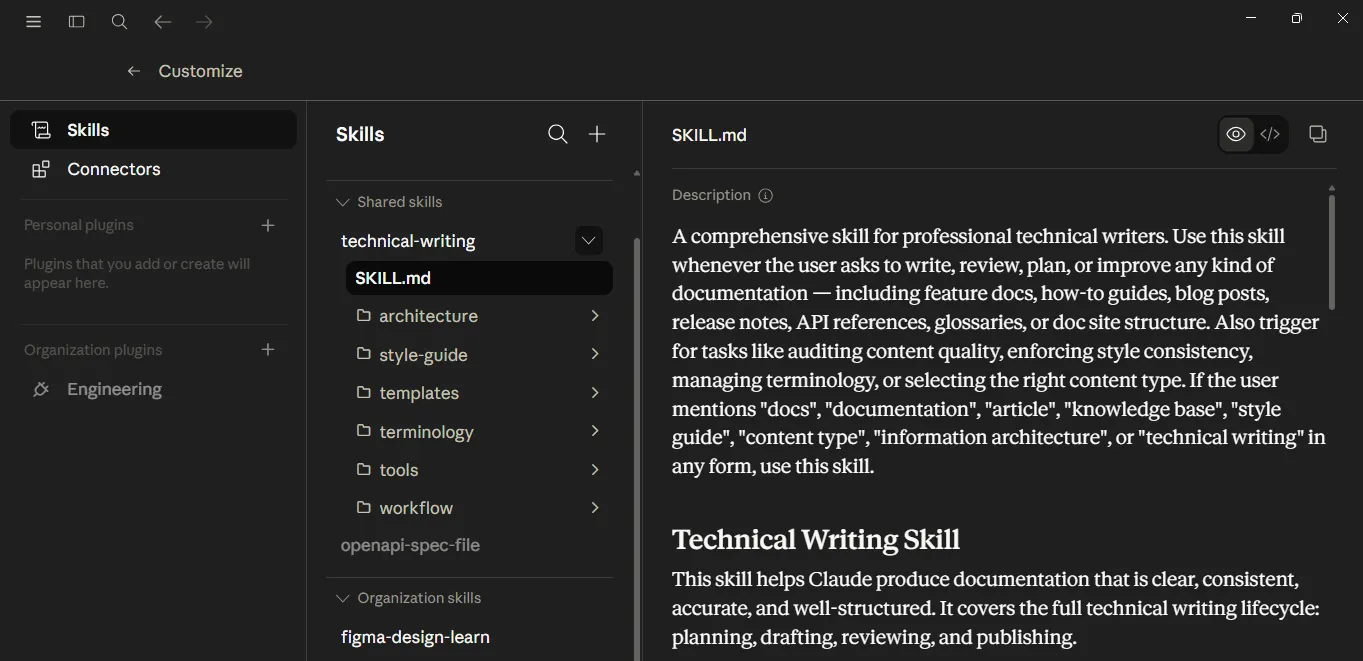1363x661 pixels.
Task: Click the Organization plugins label
Action: [x=93, y=350]
